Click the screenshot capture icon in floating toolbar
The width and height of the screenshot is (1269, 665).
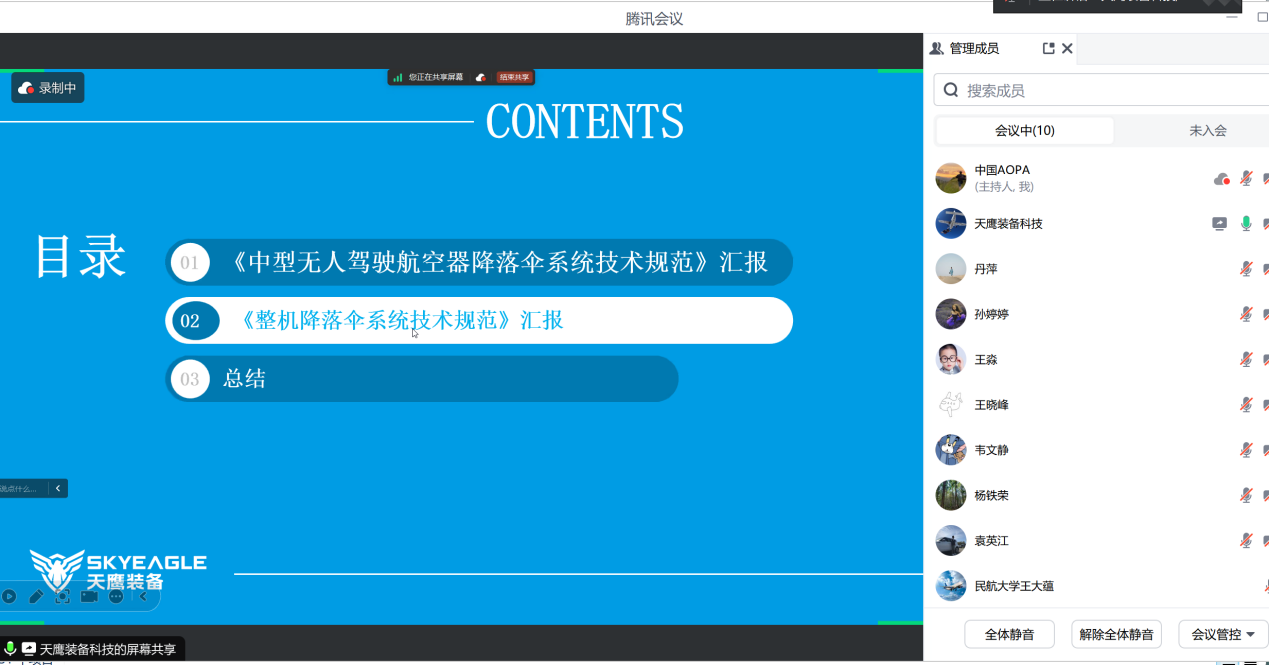(62, 597)
